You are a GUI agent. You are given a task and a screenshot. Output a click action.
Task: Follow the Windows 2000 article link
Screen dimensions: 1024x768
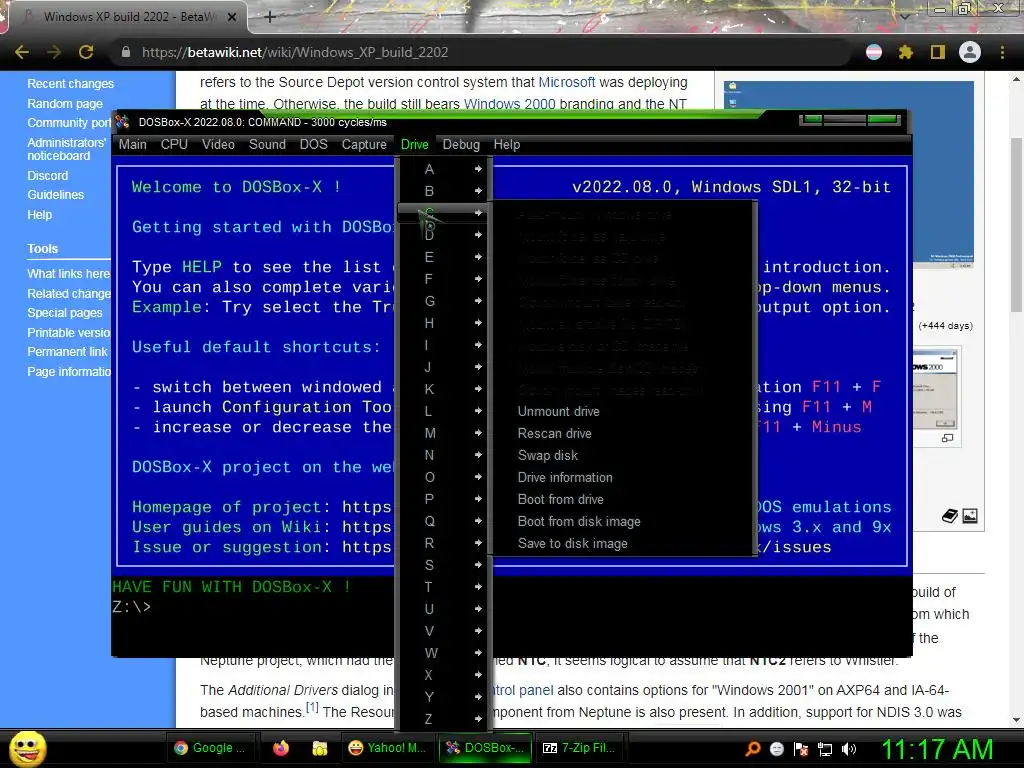[509, 104]
